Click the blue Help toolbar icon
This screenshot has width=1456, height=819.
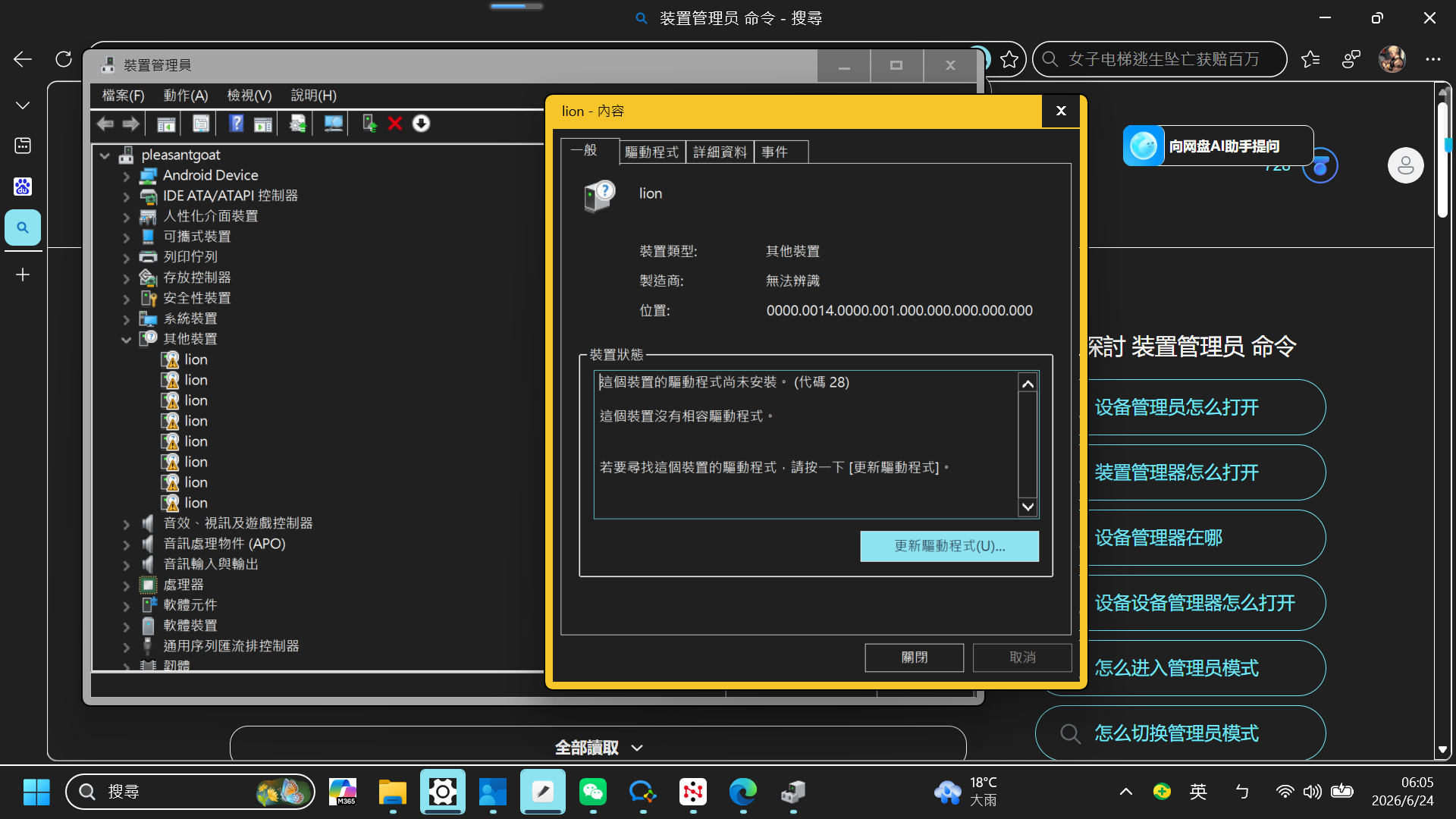237,124
